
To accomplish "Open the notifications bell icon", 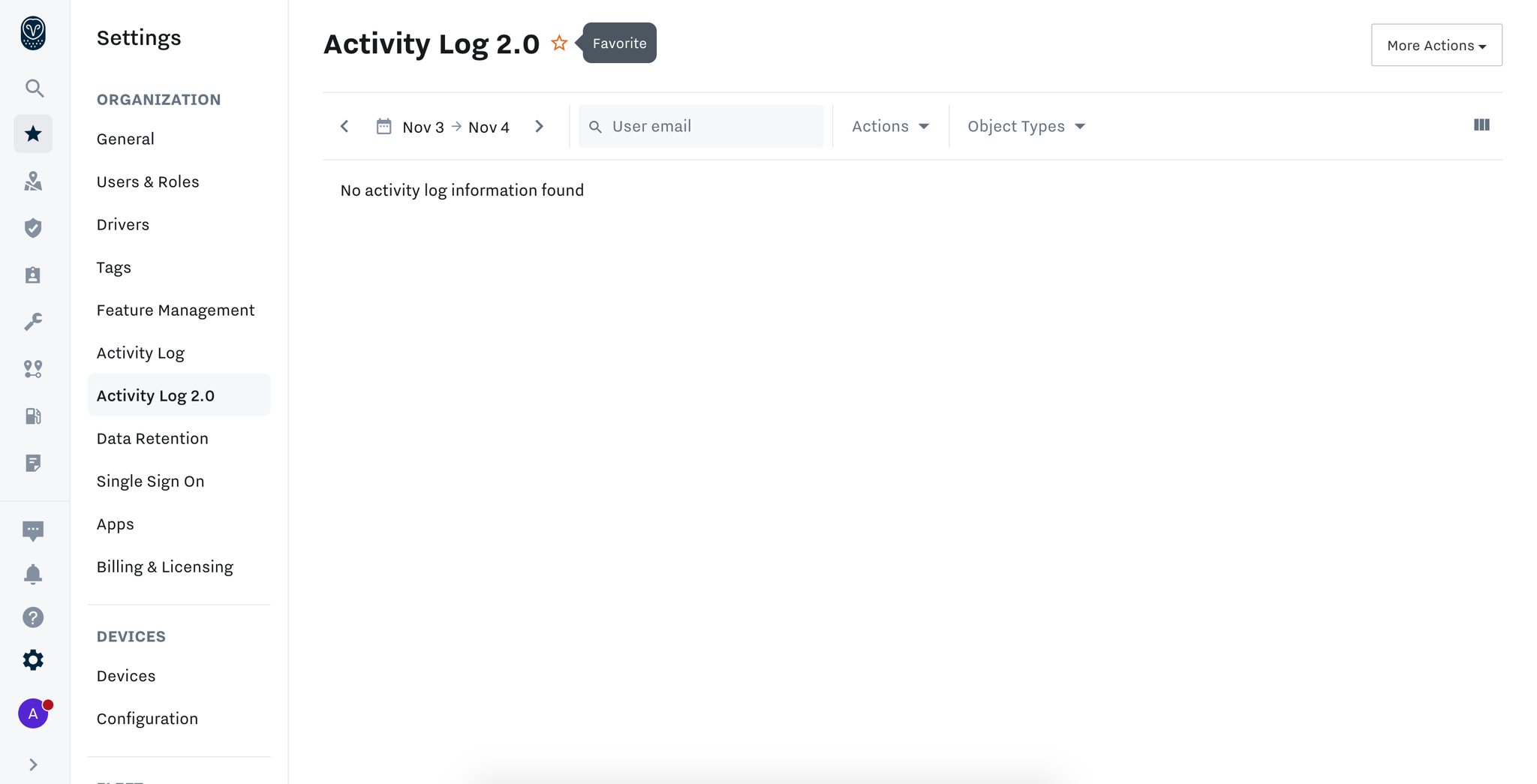I will [33, 575].
